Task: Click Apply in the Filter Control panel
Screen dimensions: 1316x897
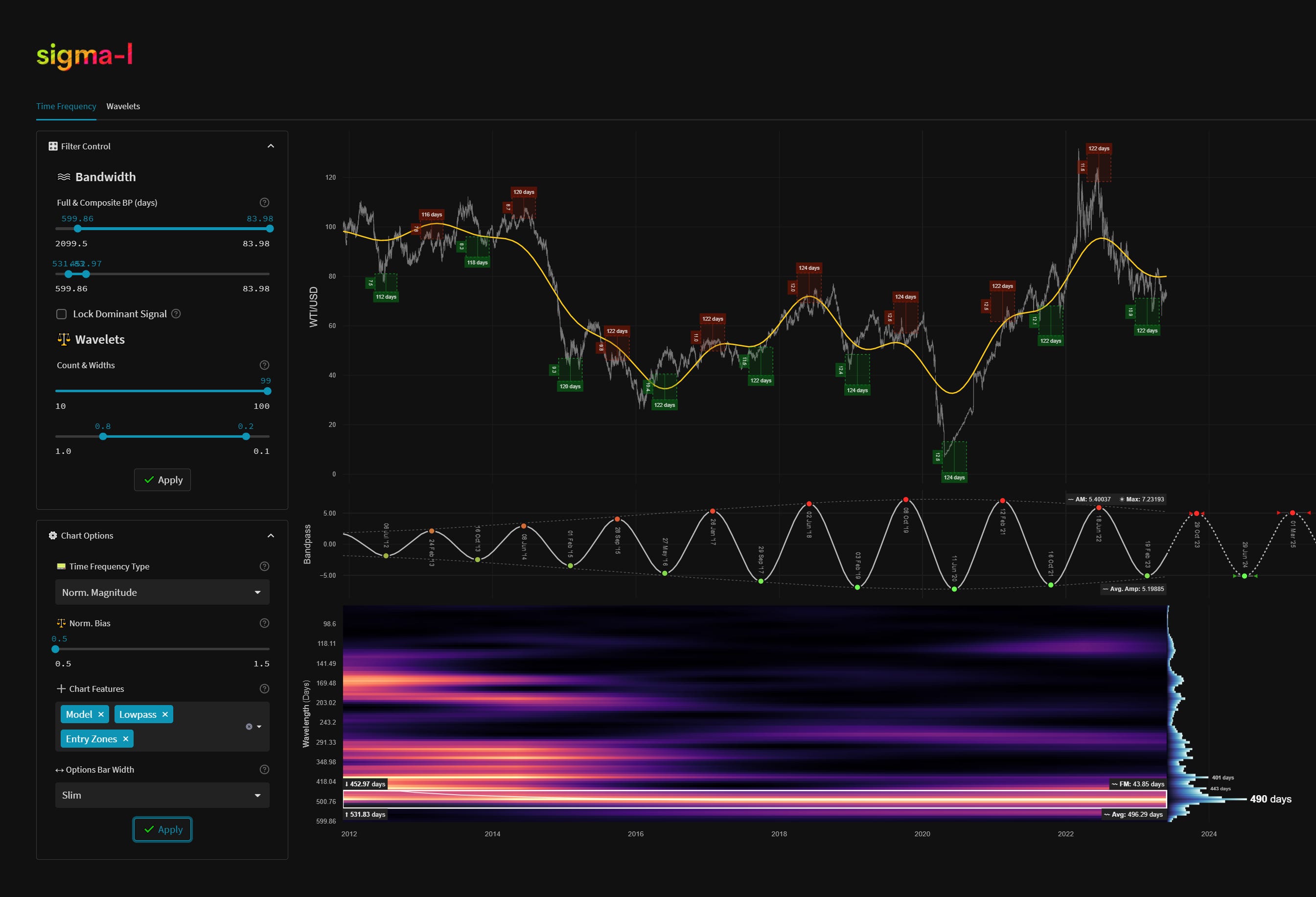Action: pos(162,480)
